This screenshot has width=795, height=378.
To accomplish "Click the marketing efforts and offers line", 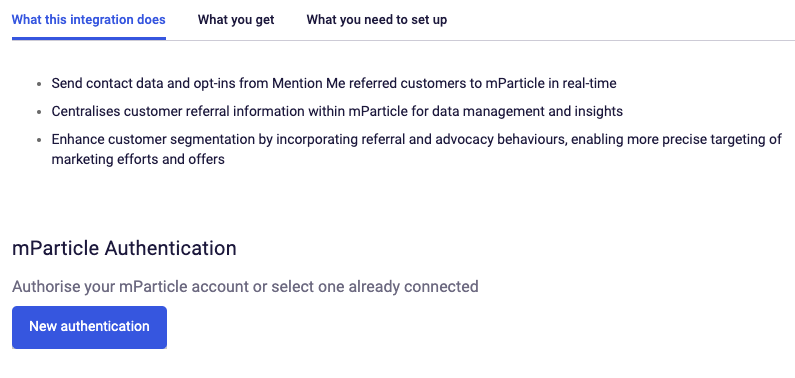I will coord(138,159).
